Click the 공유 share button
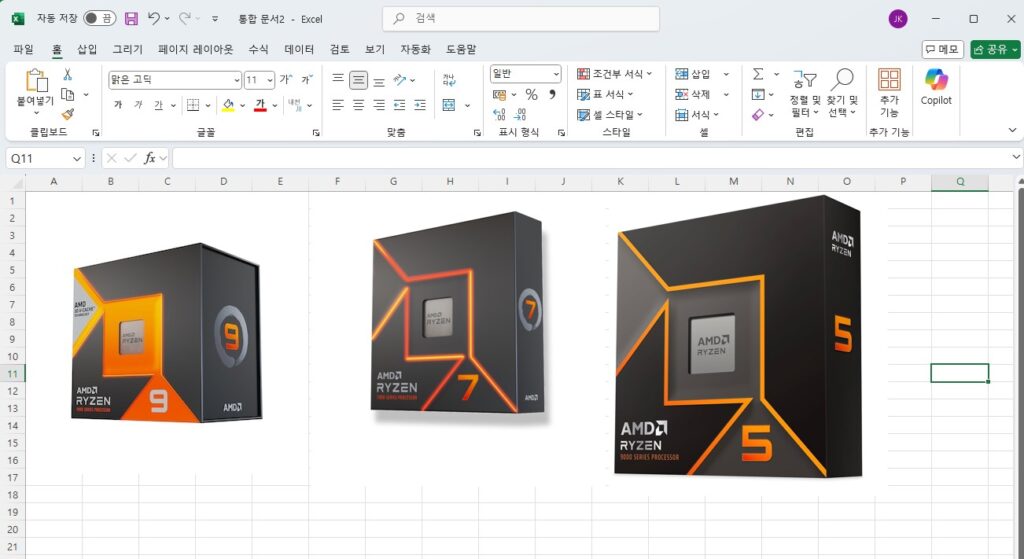 pyautogui.click(x=994, y=49)
